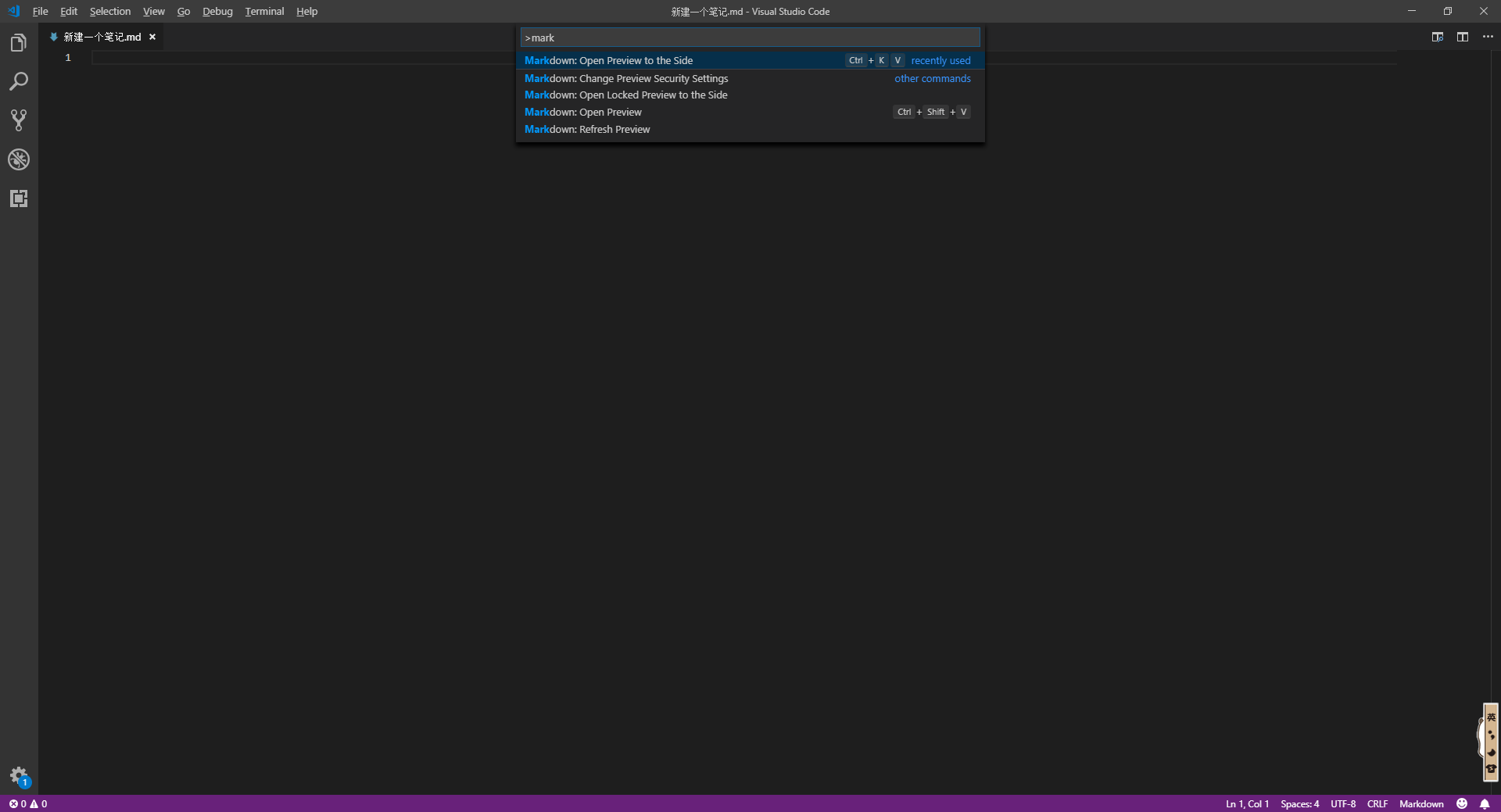The image size is (1501, 812).
Task: Click the Markdown file icon on tab
Action: (53, 37)
